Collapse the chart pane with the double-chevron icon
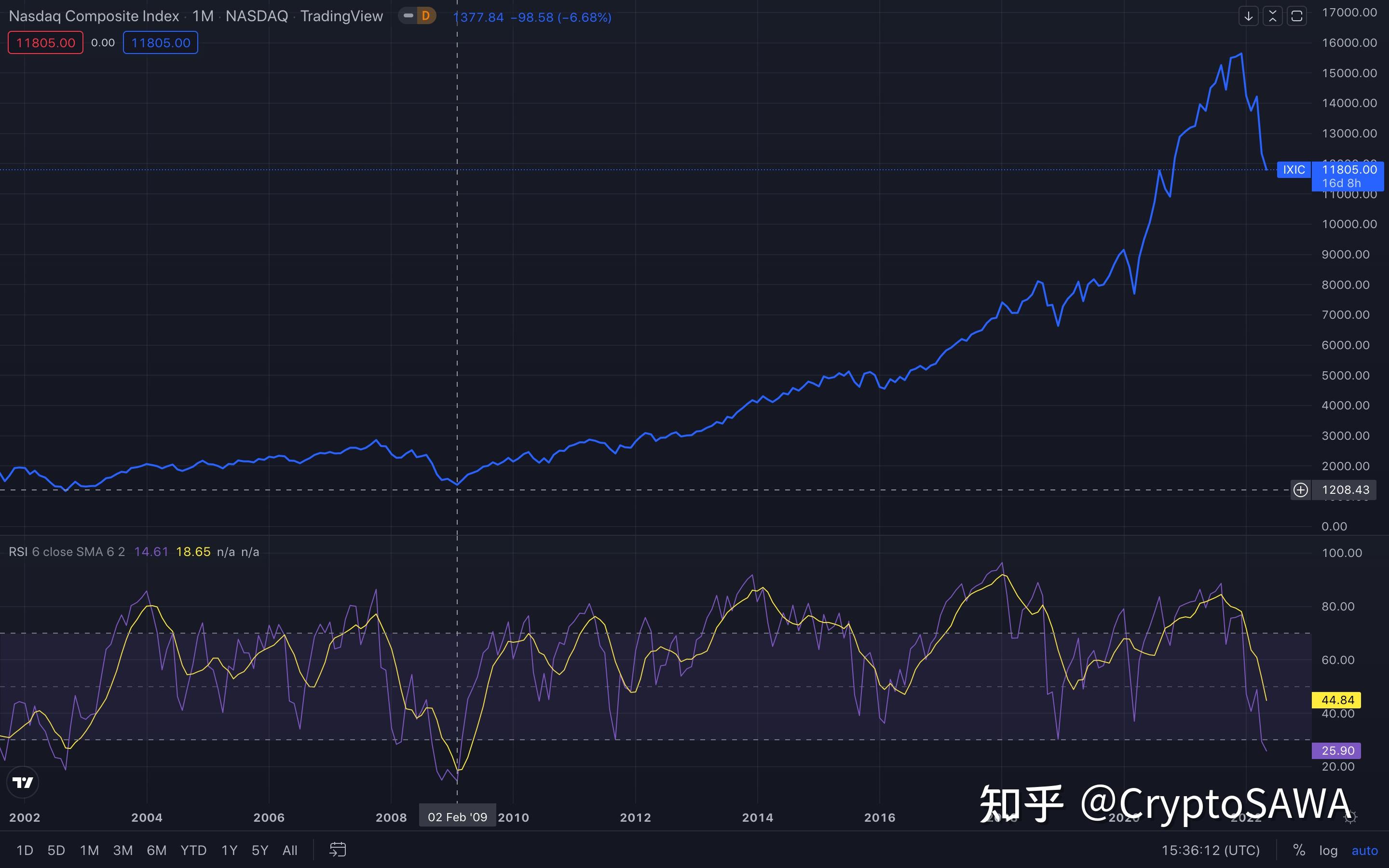The height and width of the screenshot is (868, 1389). [x=1272, y=16]
